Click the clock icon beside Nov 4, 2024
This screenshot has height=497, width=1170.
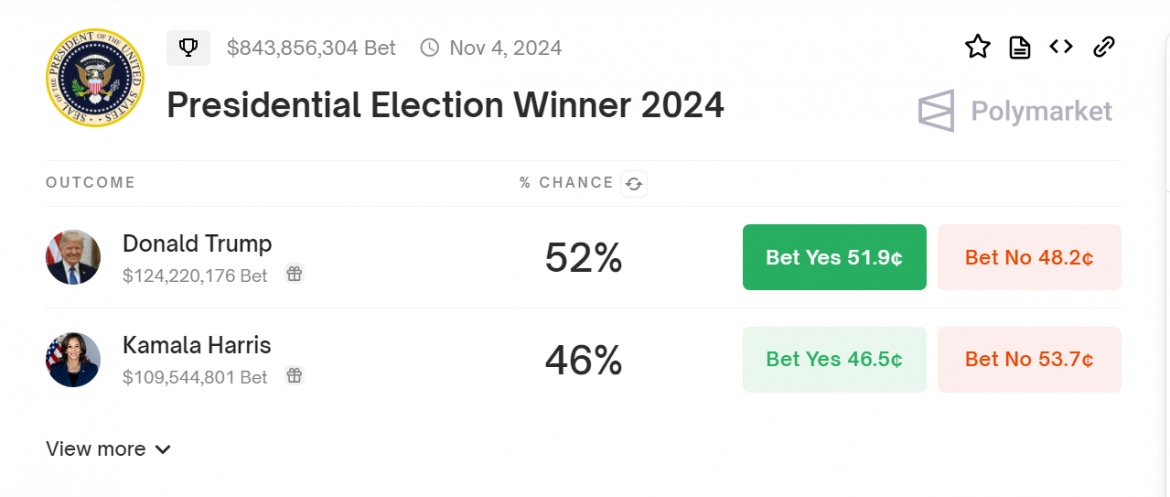[430, 48]
